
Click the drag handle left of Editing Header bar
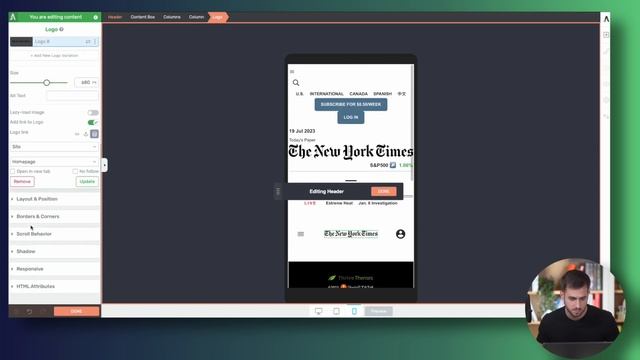click(x=278, y=191)
